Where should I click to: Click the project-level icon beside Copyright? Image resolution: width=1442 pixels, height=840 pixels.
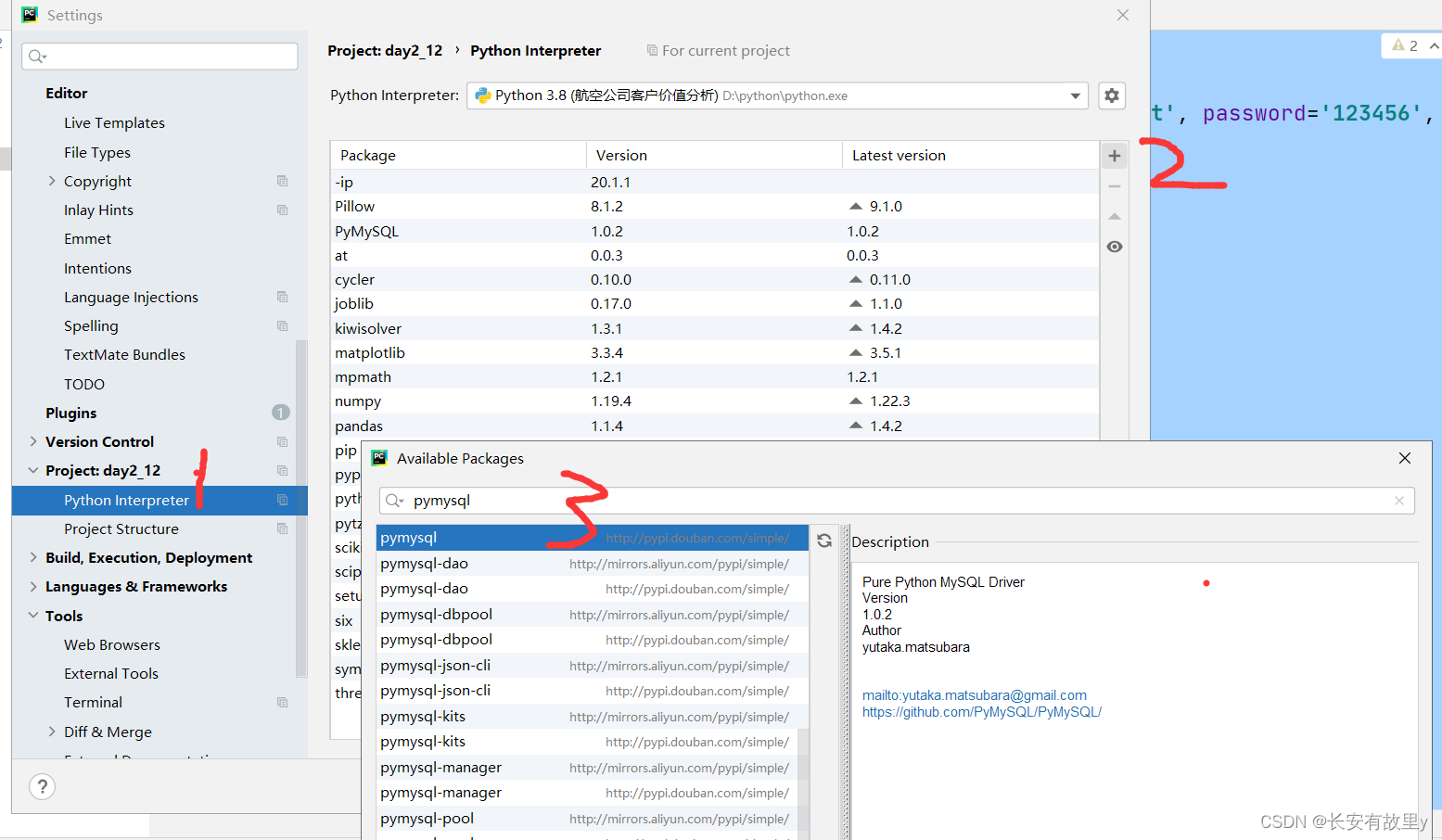coord(282,181)
